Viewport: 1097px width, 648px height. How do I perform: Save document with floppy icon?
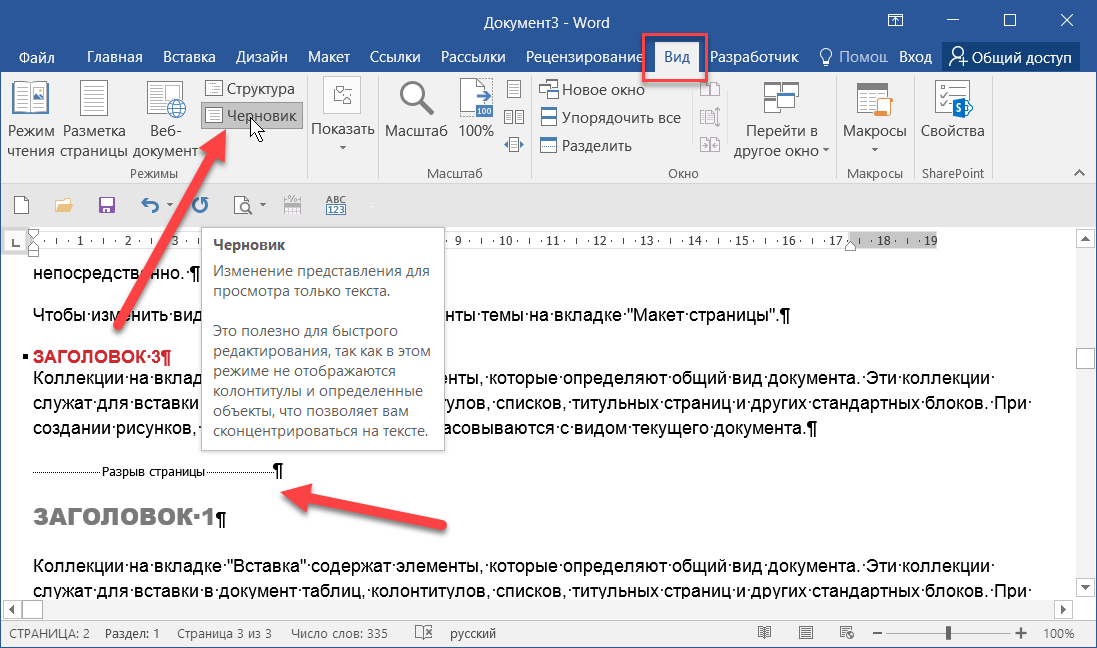coord(106,205)
